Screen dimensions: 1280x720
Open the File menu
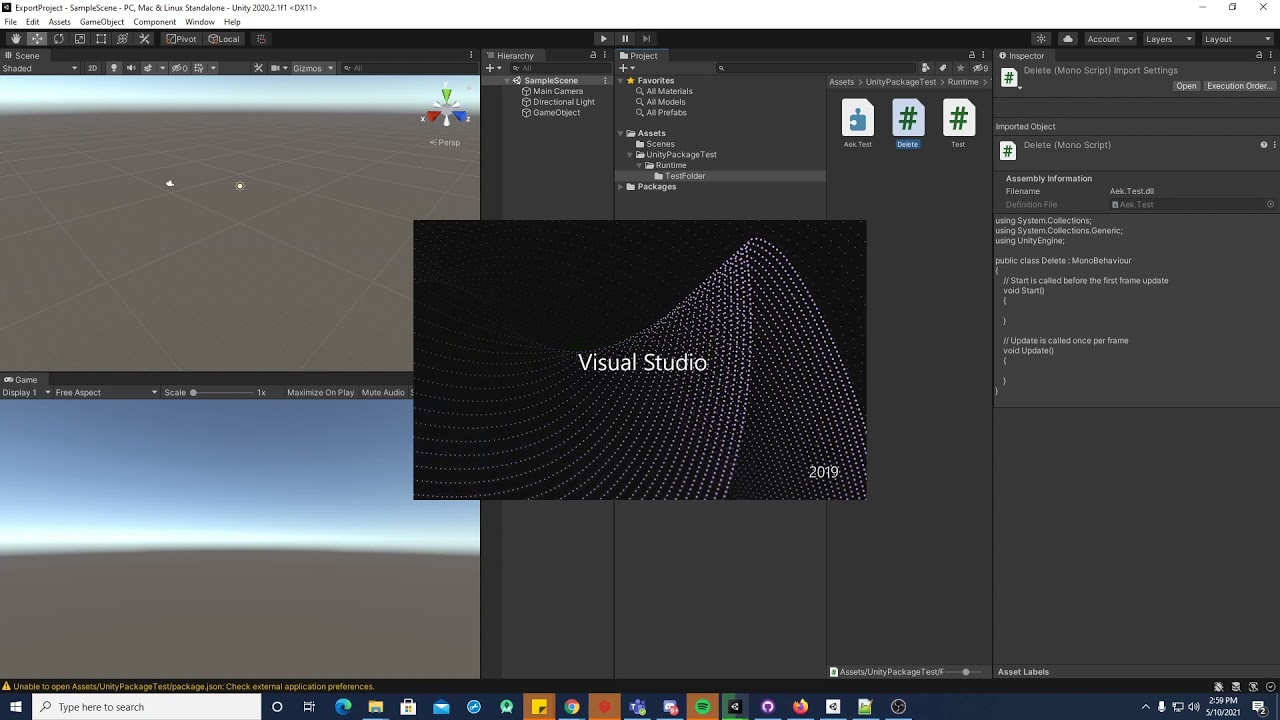coord(10,22)
